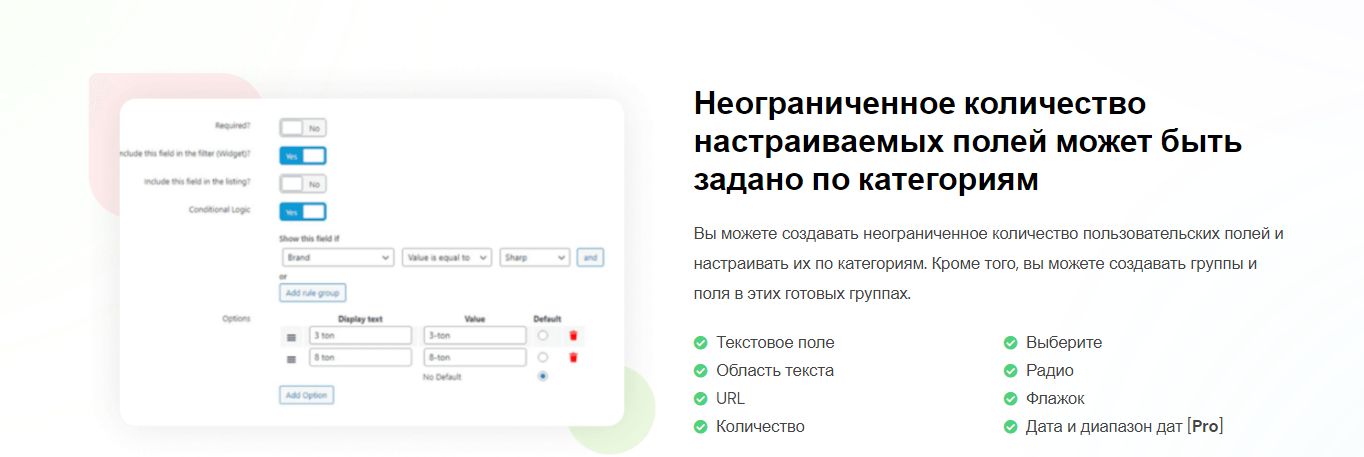Screen dimensions: 1364x457
Task: Open the Value is equal to dropdown
Action: (x=447, y=257)
